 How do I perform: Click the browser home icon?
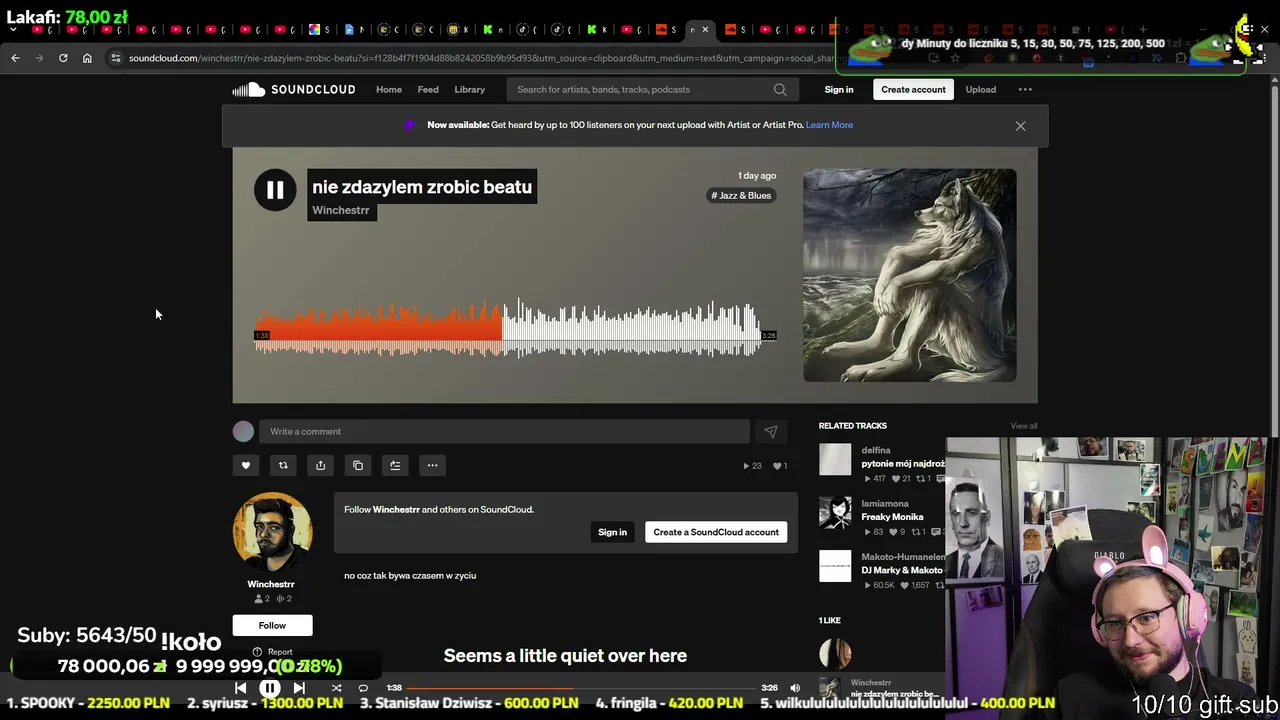87,58
